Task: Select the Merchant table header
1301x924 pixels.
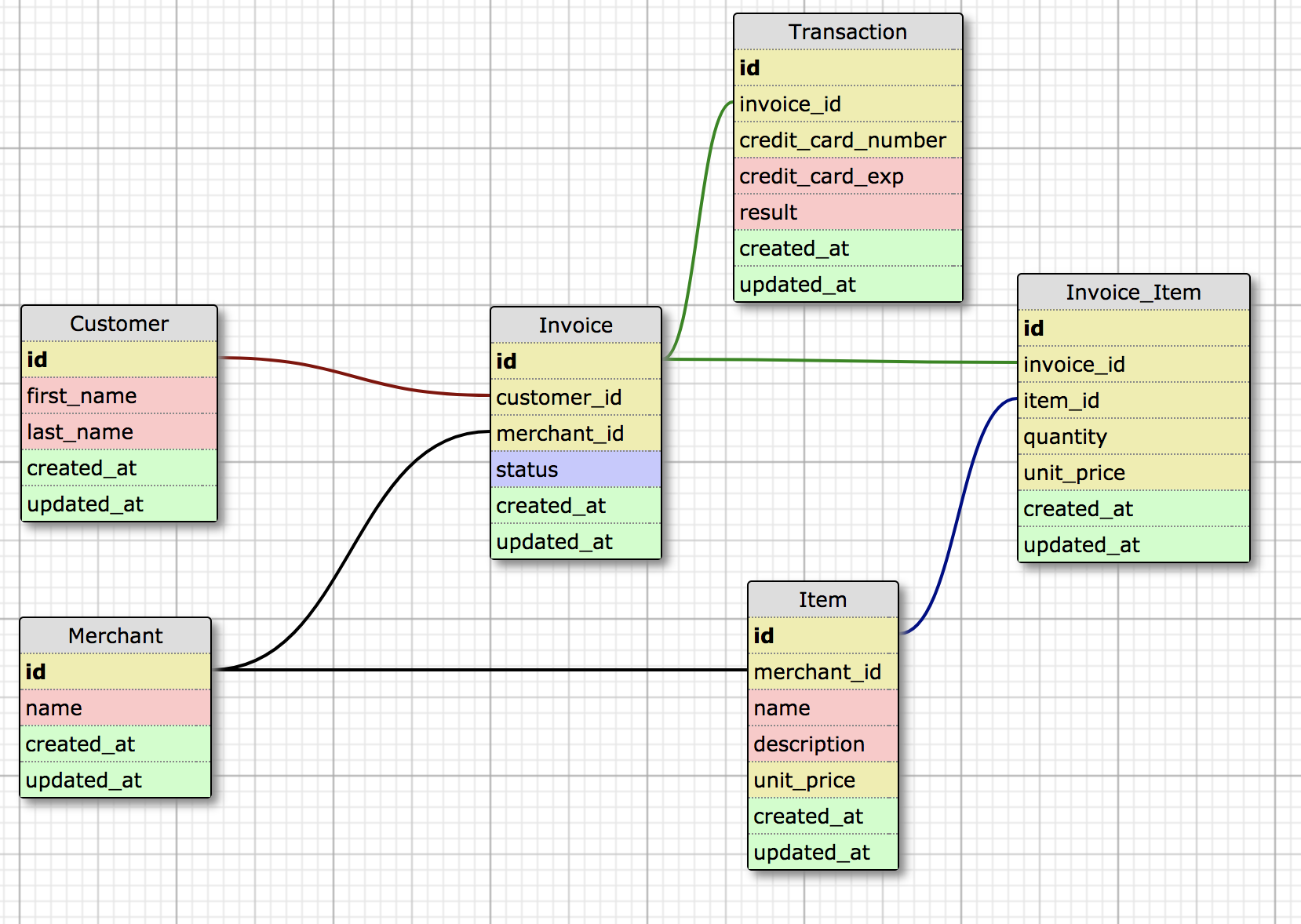Action: click(x=115, y=636)
